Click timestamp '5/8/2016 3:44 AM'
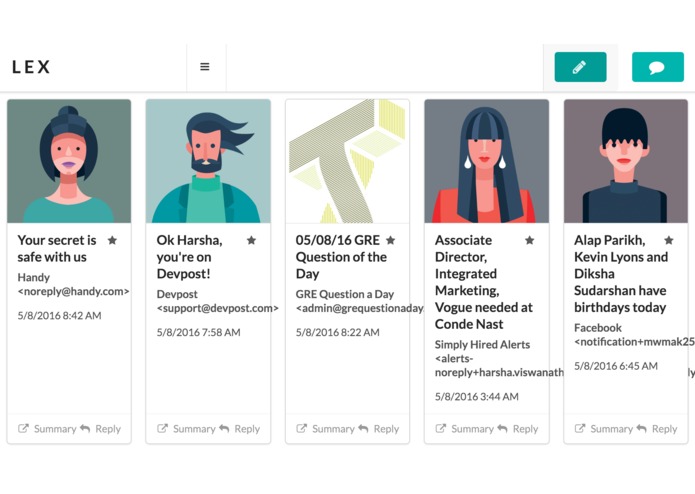The image size is (695, 494). click(x=476, y=397)
